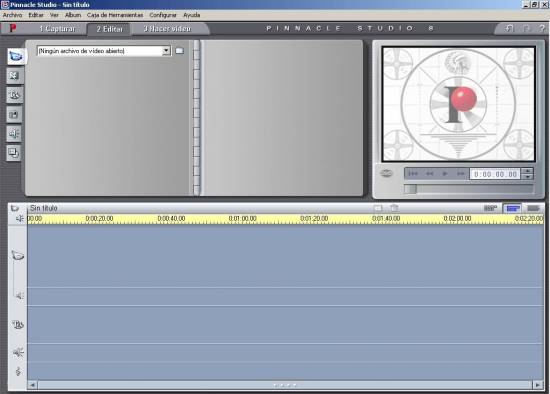Viewport: 550px width, 394px height.
Task: Switch to Text list view button
Action: pyautogui.click(x=534, y=208)
